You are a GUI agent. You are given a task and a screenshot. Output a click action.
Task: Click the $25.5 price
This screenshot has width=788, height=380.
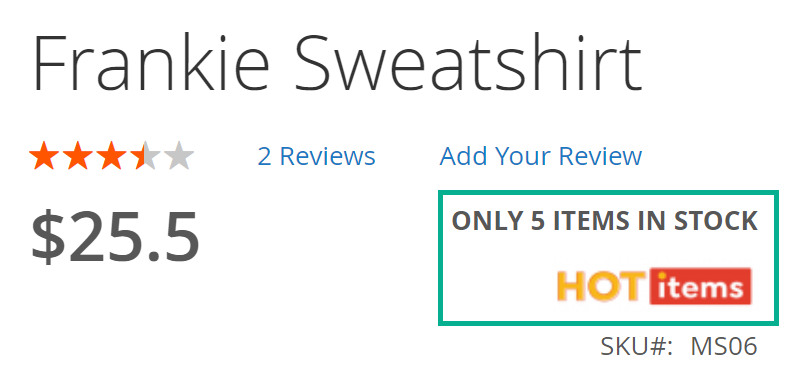click(116, 237)
